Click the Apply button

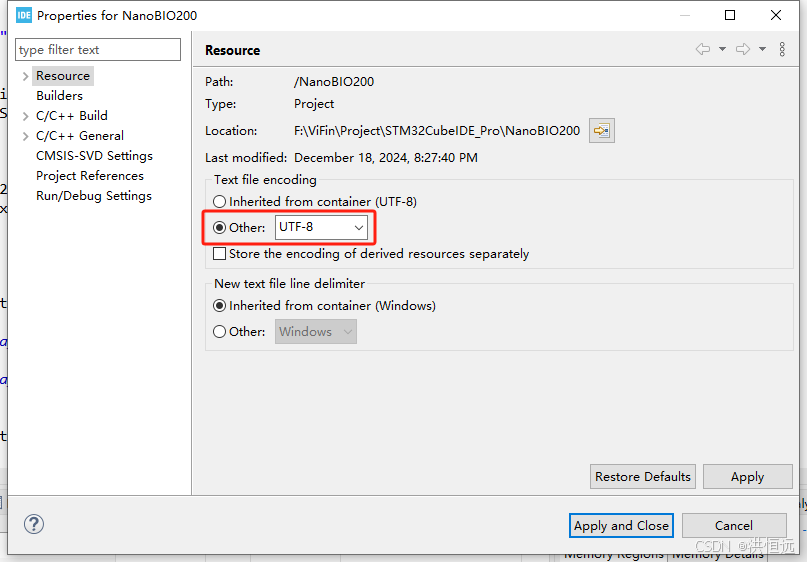(x=747, y=477)
